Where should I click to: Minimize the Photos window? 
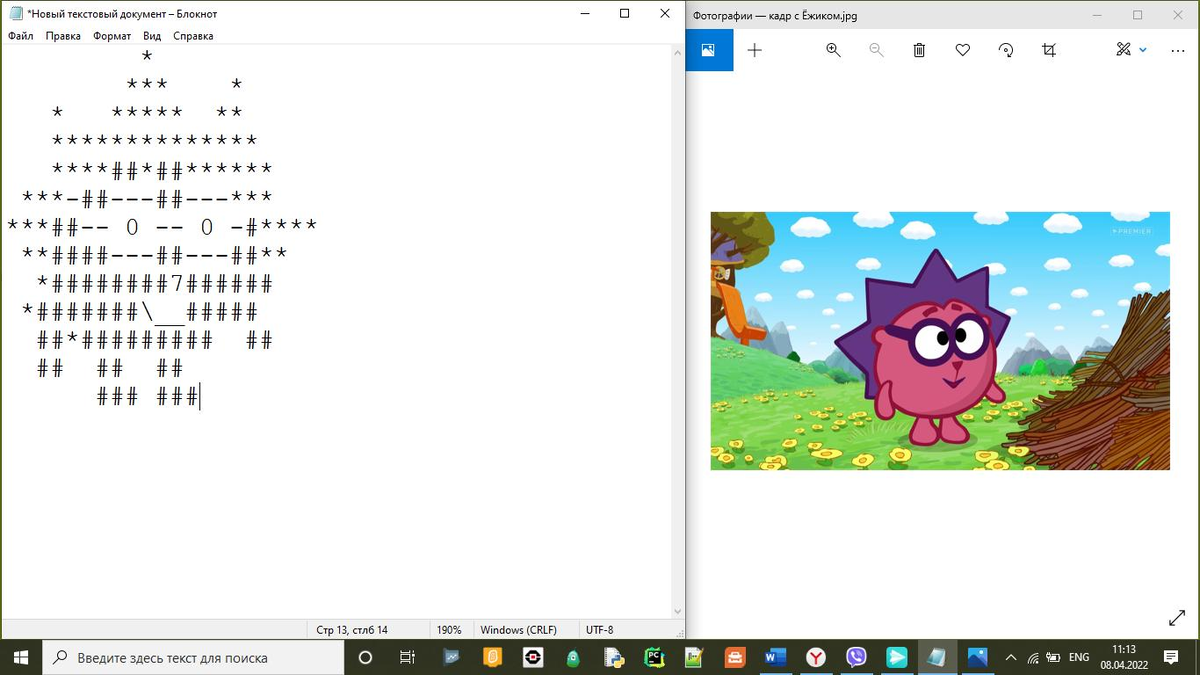tap(1095, 14)
